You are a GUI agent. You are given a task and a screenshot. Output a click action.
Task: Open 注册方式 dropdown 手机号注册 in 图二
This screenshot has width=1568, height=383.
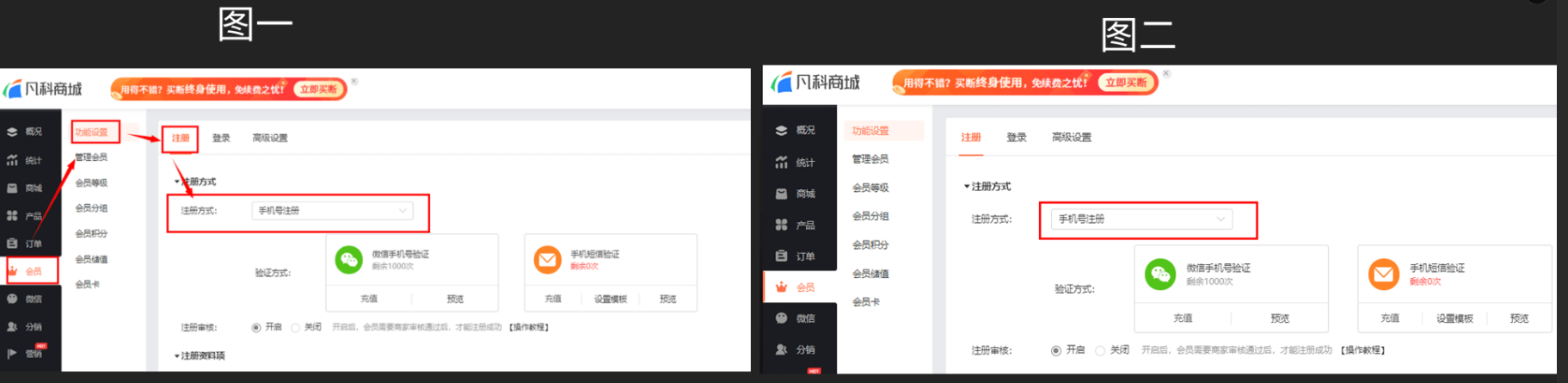1141,219
